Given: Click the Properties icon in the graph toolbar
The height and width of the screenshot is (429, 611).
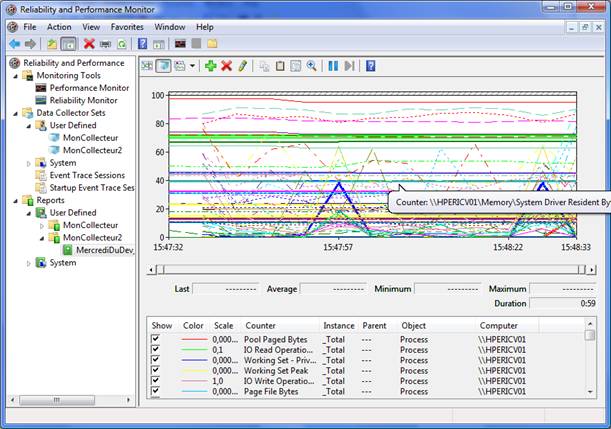Looking at the screenshot, I should point(296,66).
